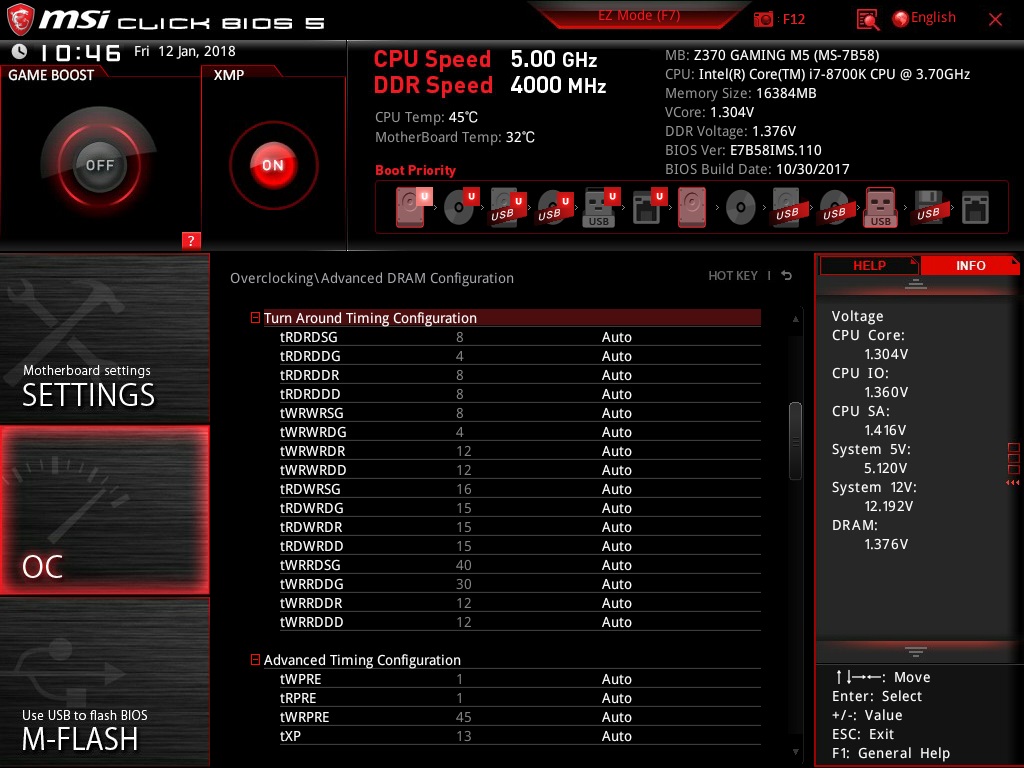1024x768 pixels.
Task: Change language via the English label
Action: pyautogui.click(x=933, y=18)
